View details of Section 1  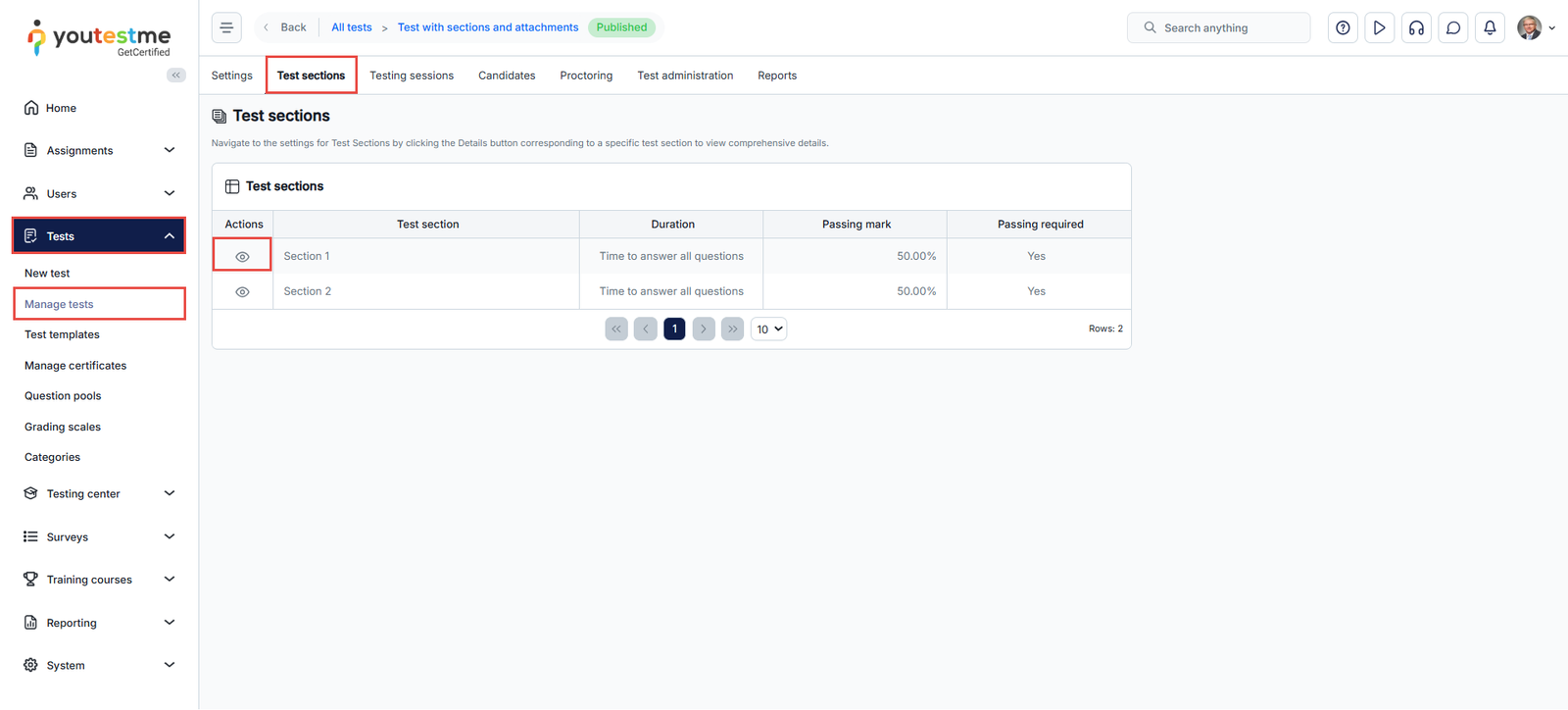[x=242, y=256]
